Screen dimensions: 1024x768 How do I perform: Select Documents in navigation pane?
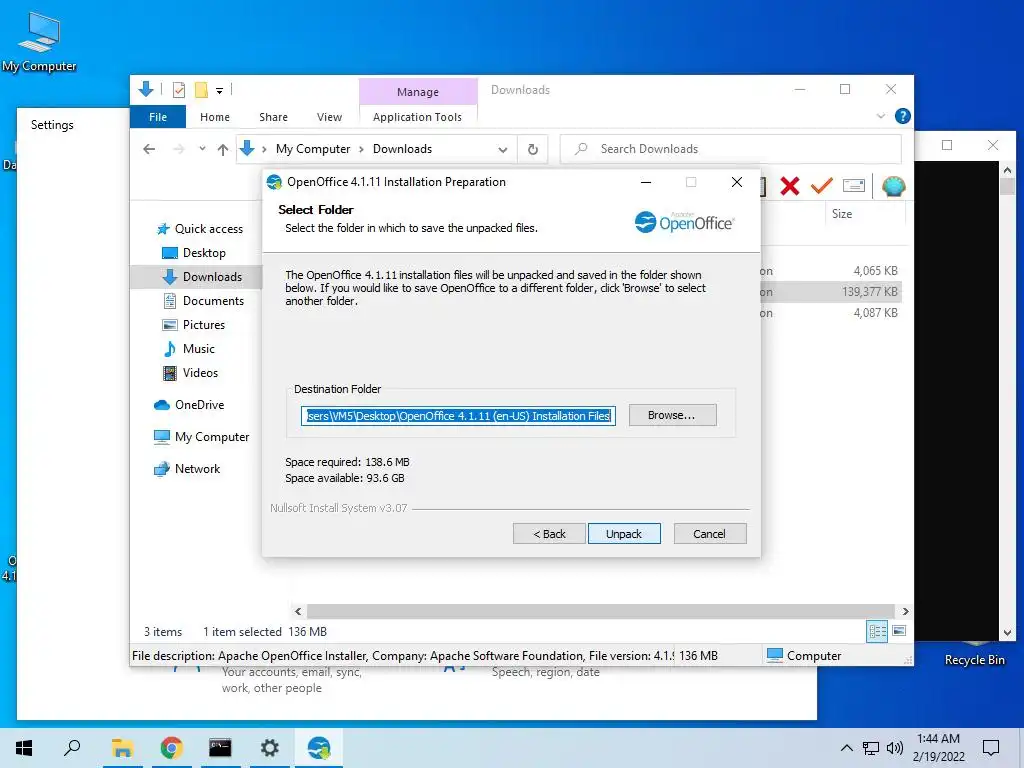click(x=203, y=301)
